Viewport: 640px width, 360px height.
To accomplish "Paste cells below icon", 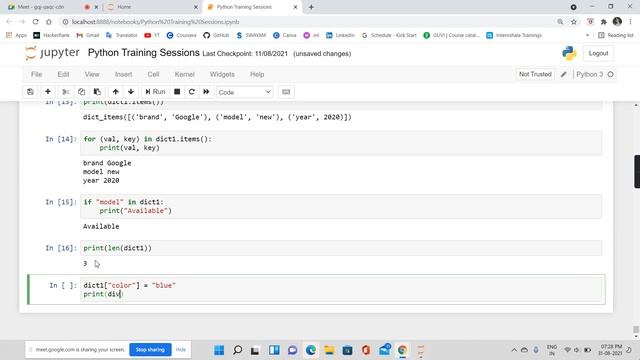I will (97, 92).
